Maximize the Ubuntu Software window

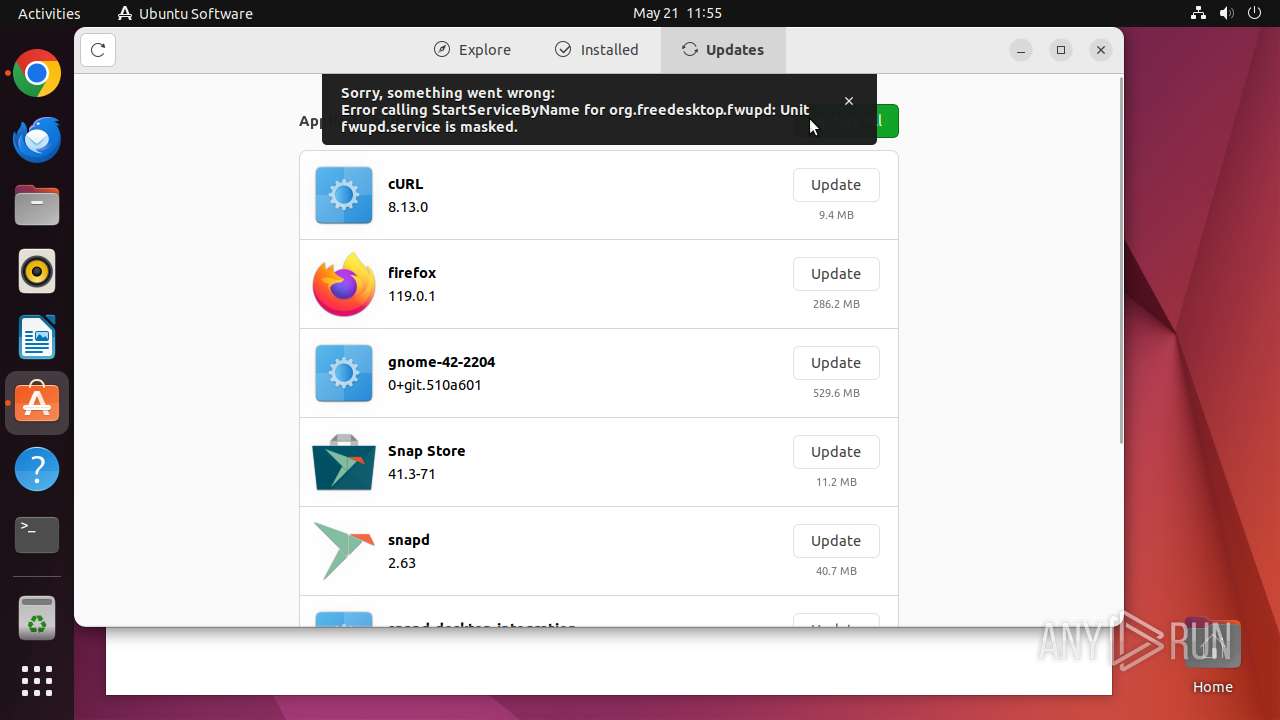tap(1061, 50)
